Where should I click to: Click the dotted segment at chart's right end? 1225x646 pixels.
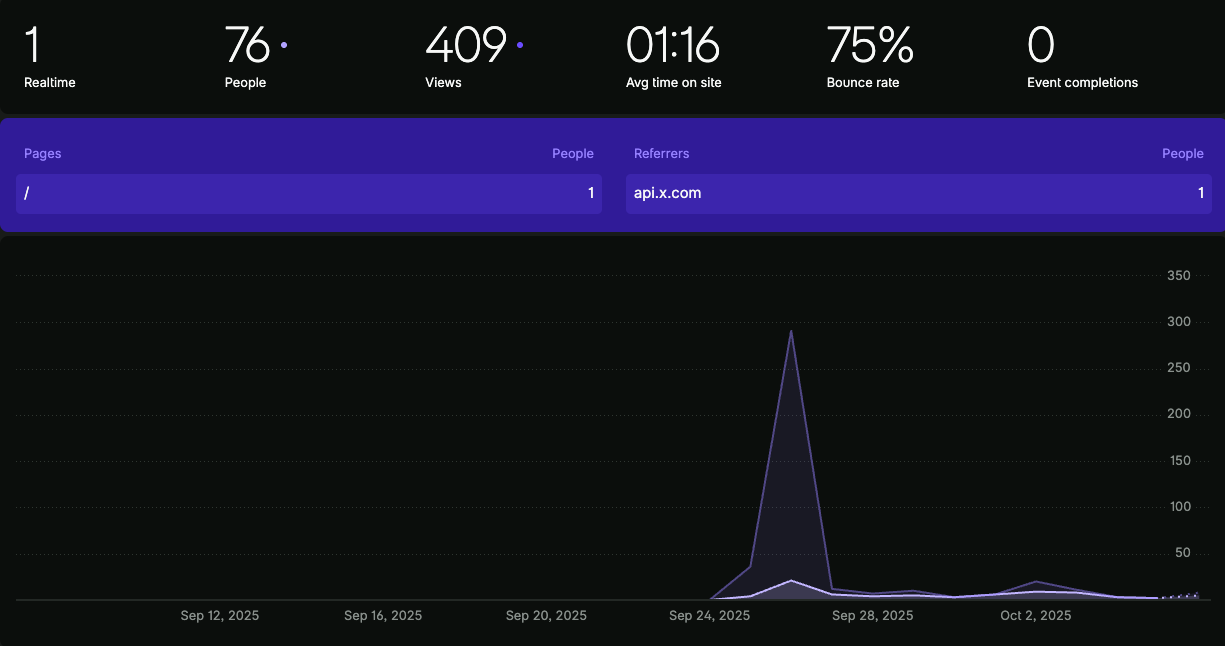pyautogui.click(x=1180, y=596)
